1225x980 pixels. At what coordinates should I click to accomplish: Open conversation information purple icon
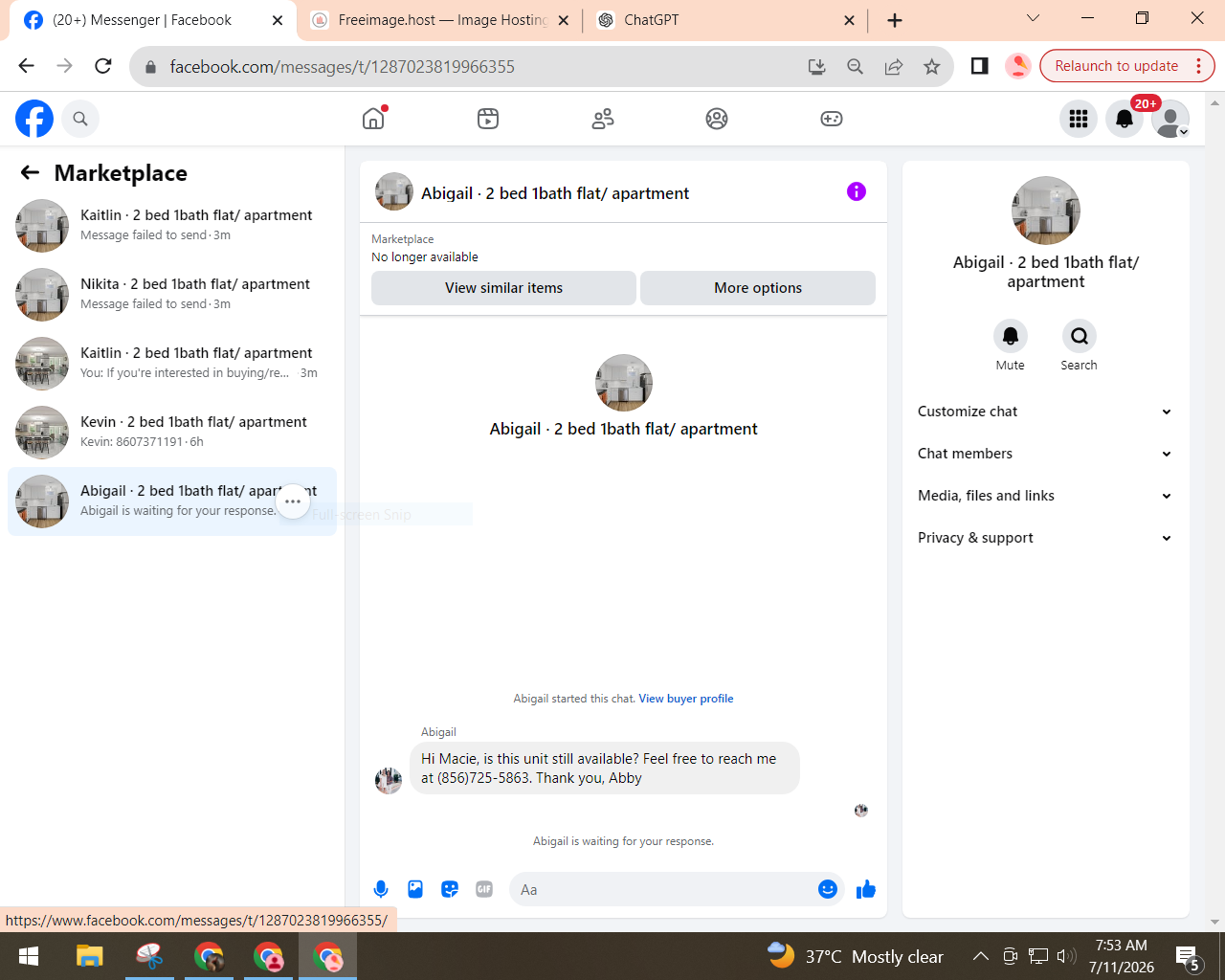point(857,191)
